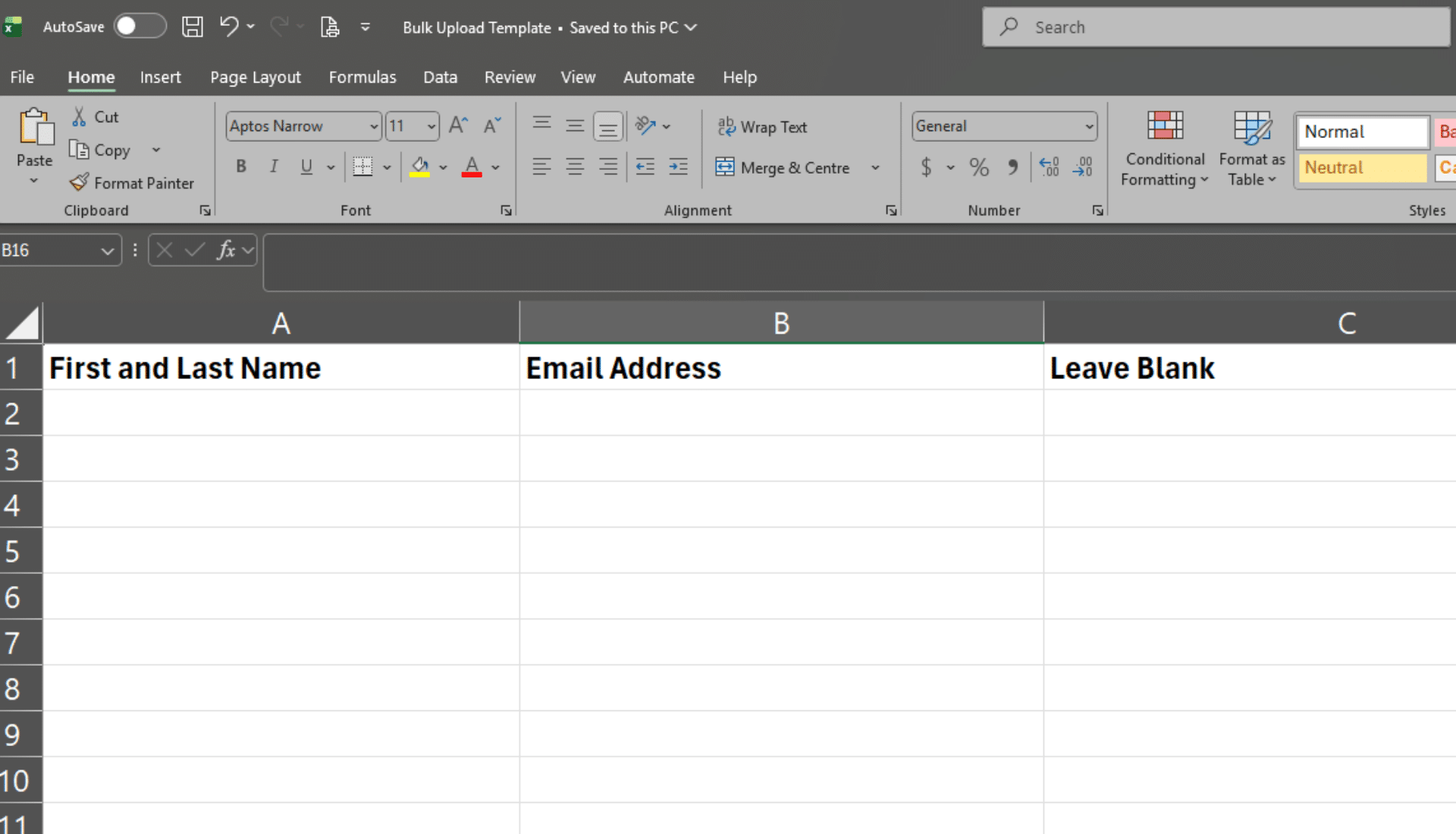Apply yellow fill colour bucket
The height and width of the screenshot is (834, 1456).
(x=419, y=167)
